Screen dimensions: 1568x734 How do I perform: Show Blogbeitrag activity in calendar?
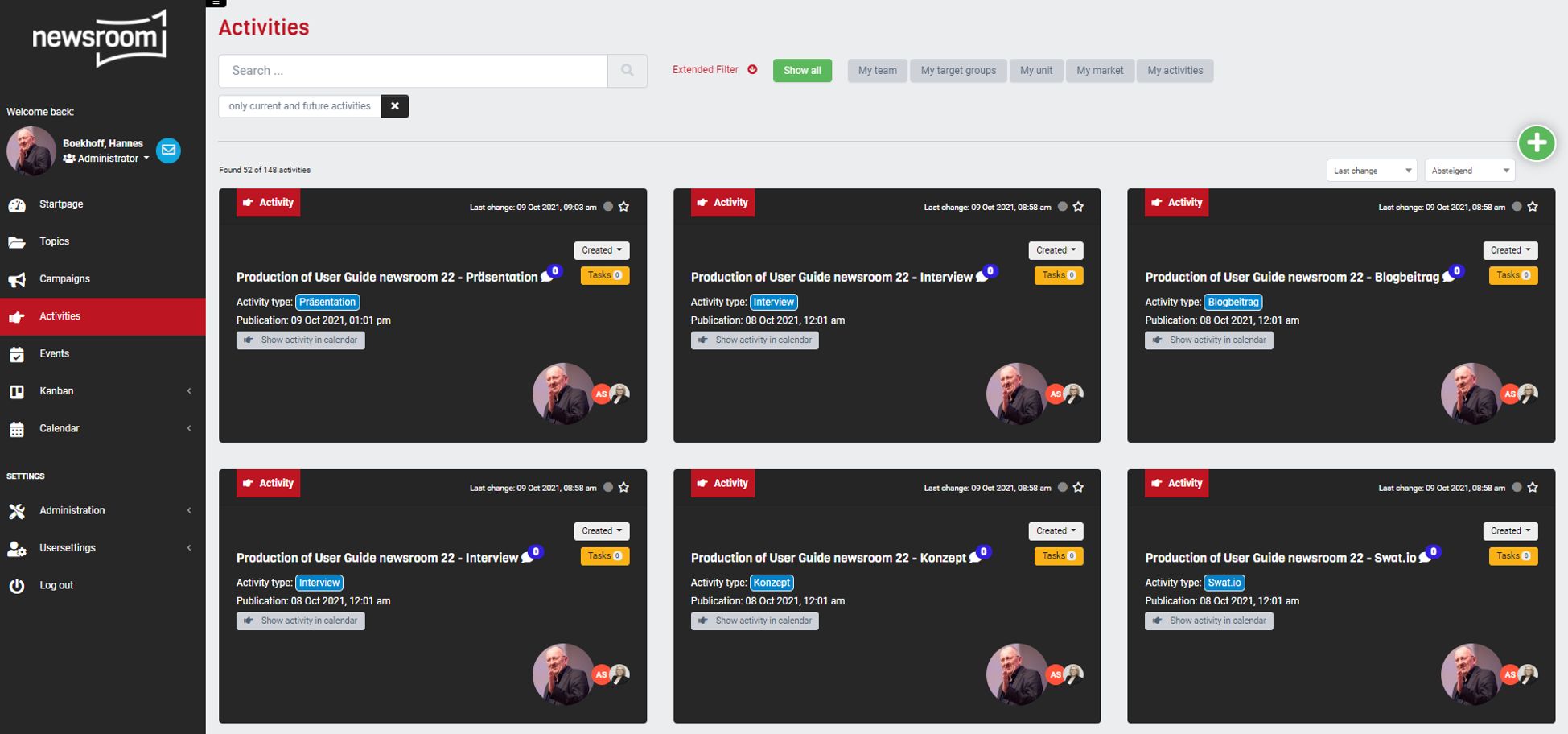pos(1208,340)
